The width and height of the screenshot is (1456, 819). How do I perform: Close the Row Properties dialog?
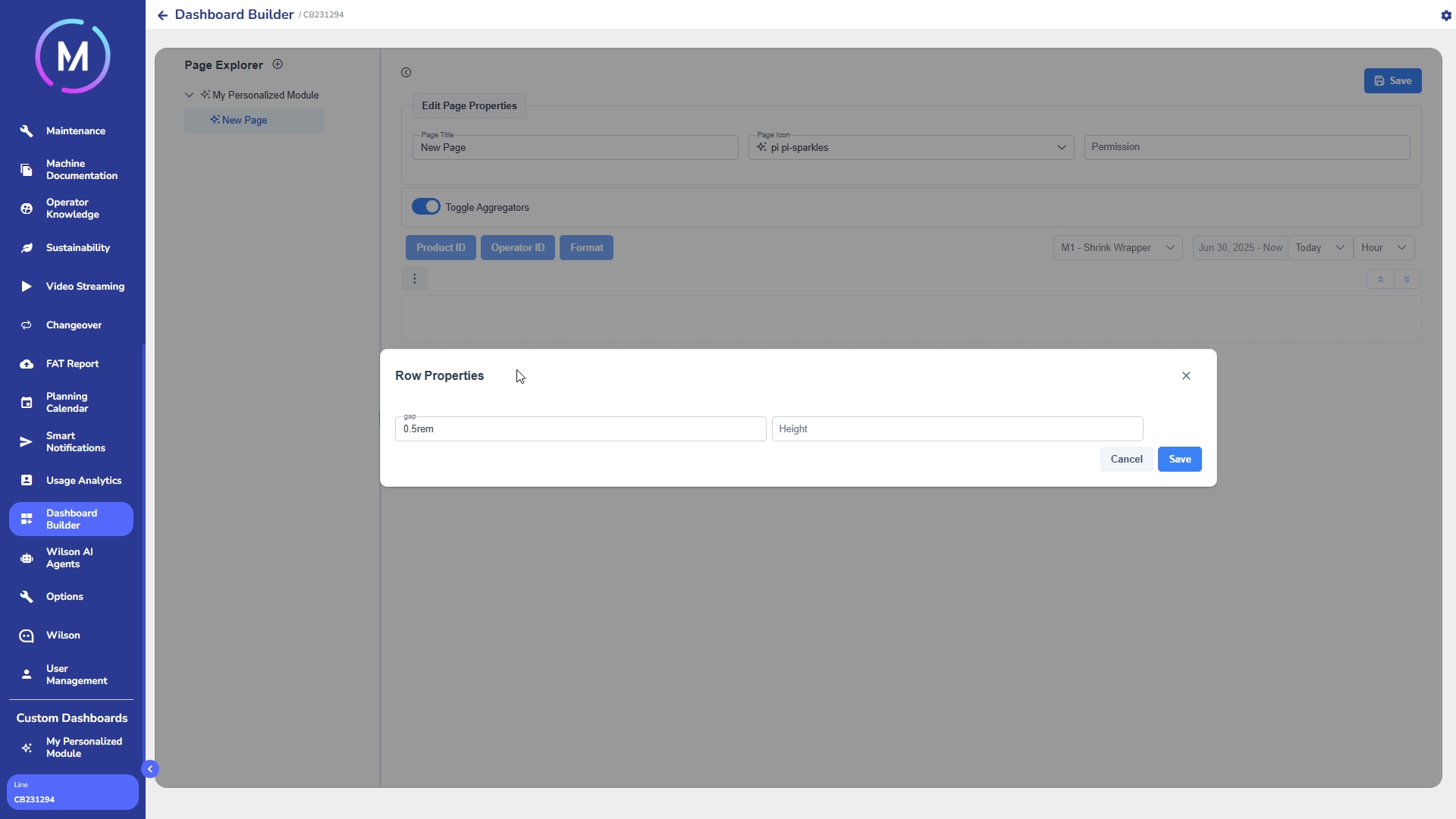tap(1186, 376)
